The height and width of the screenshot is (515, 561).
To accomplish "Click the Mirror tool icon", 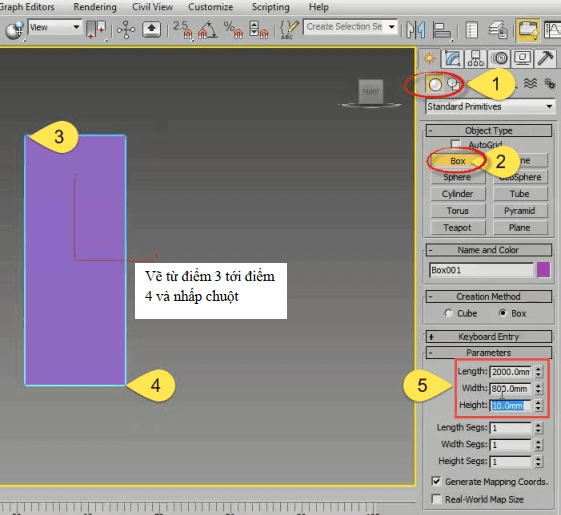I will tap(416, 30).
